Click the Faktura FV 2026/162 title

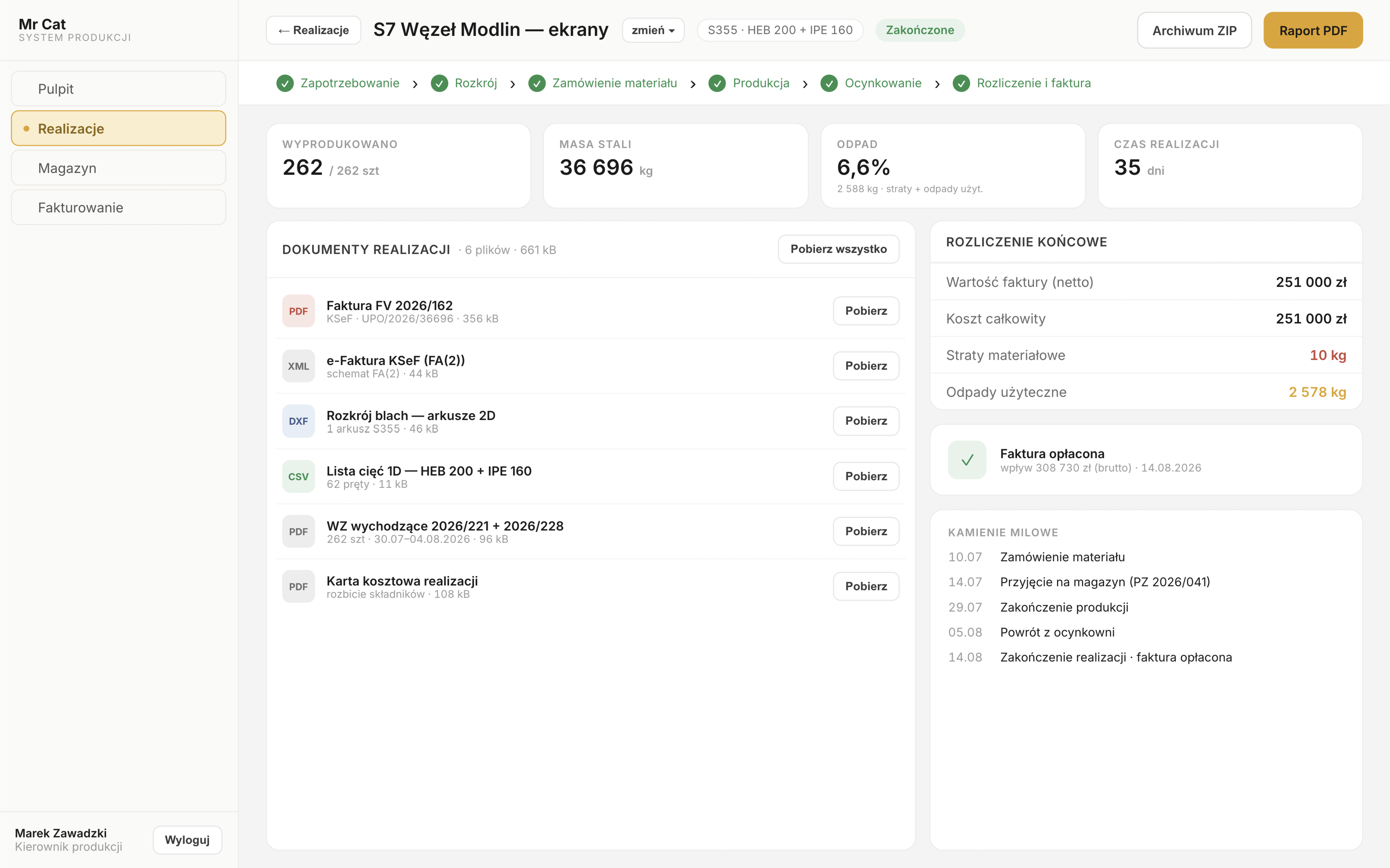(389, 305)
